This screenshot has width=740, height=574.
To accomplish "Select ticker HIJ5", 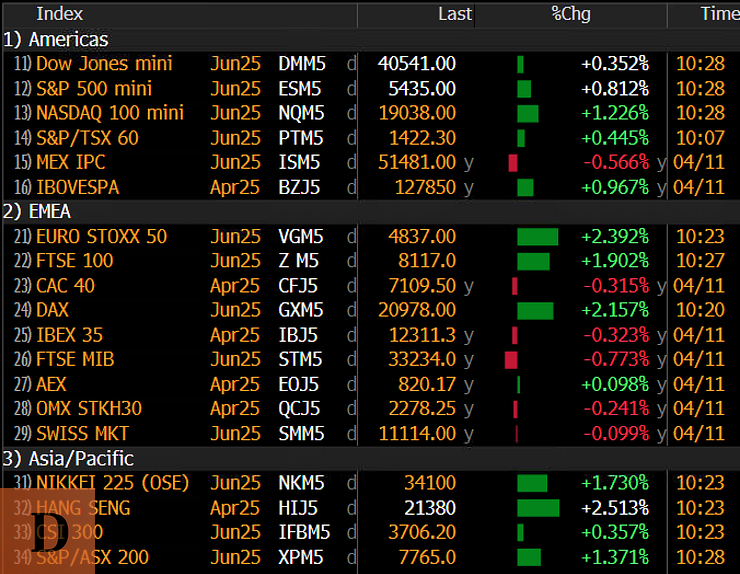I will point(297,508).
